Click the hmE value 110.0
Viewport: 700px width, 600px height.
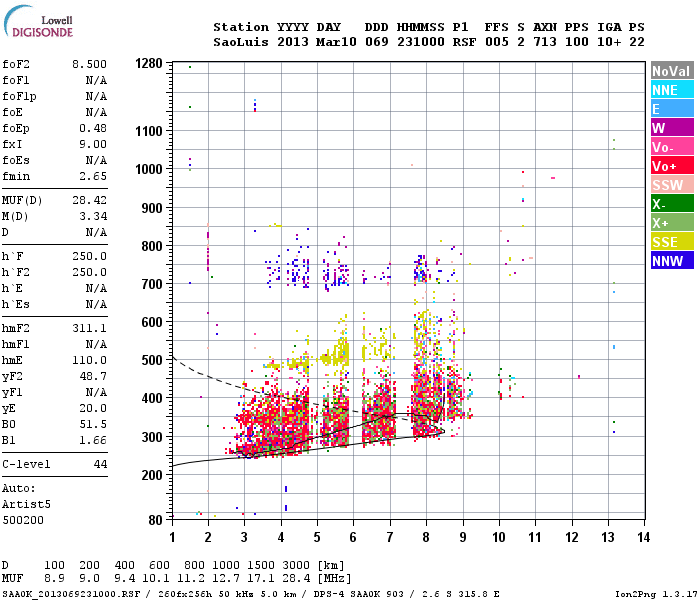[89, 360]
